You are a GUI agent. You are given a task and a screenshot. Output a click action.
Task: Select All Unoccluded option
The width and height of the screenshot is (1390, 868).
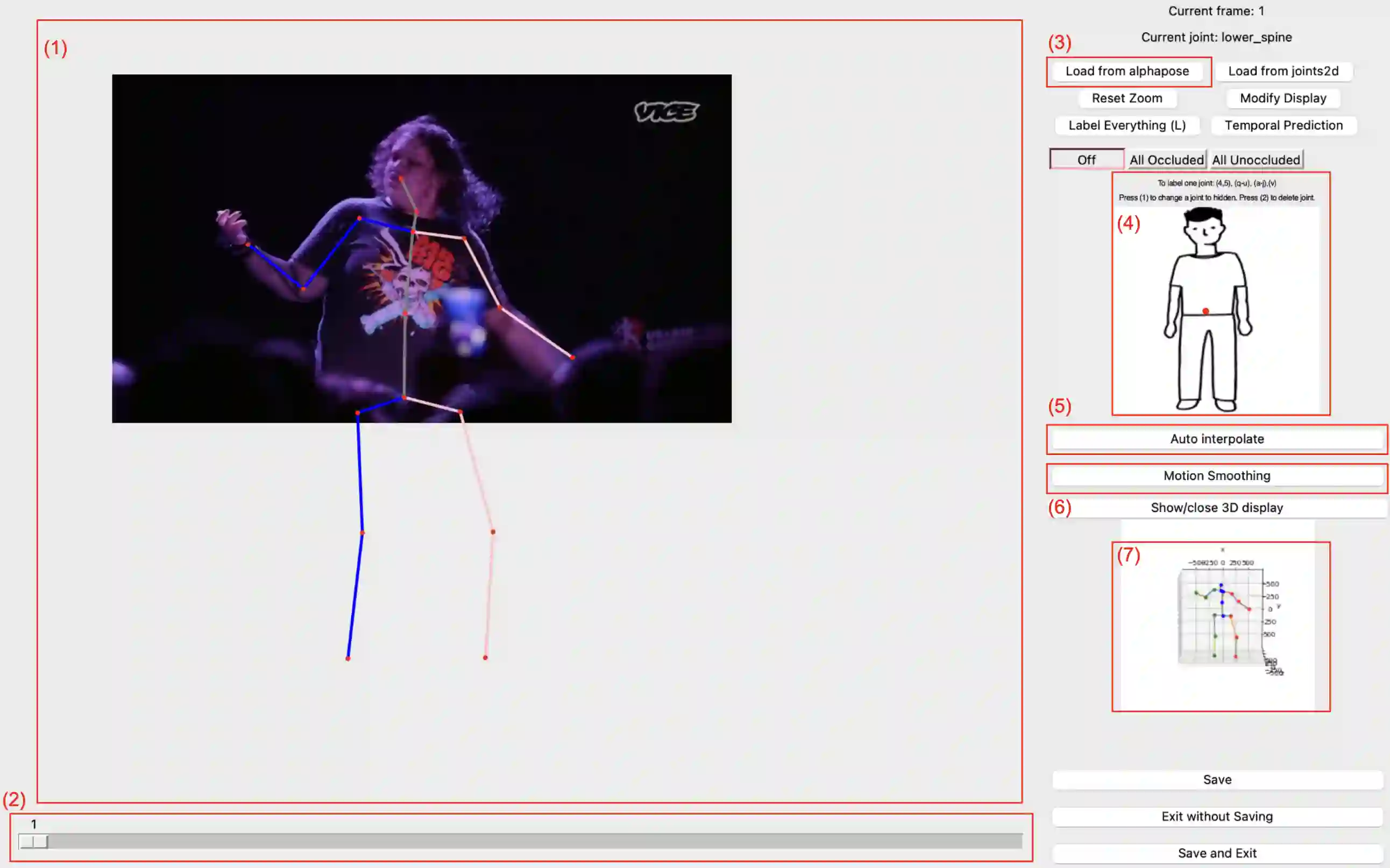point(1256,160)
